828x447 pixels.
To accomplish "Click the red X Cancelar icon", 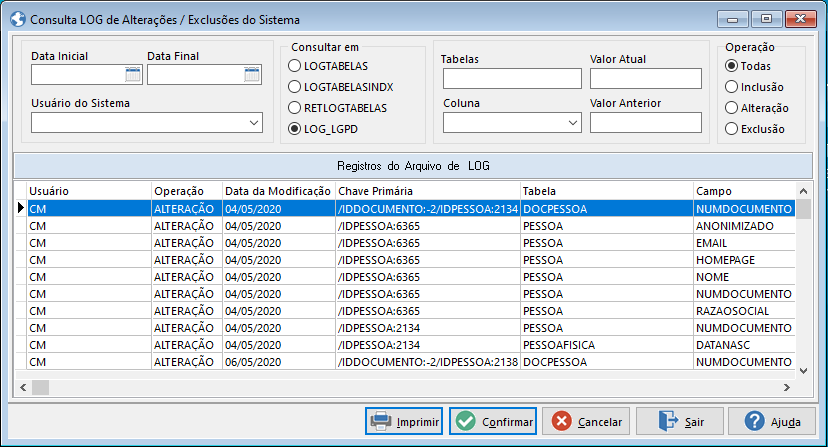I will coord(562,421).
